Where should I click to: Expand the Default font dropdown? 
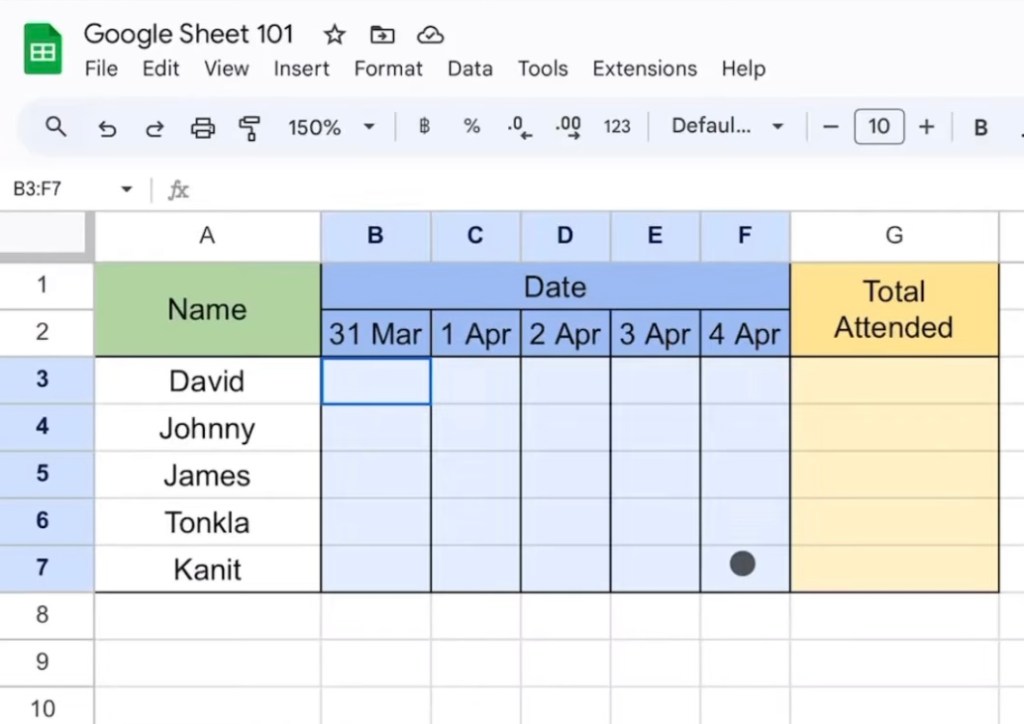[x=727, y=127]
